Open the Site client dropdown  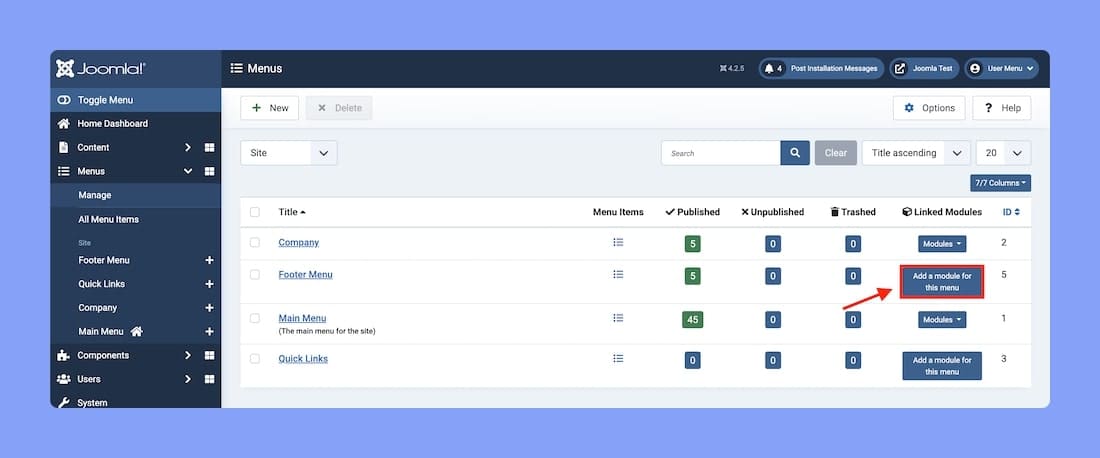click(288, 153)
